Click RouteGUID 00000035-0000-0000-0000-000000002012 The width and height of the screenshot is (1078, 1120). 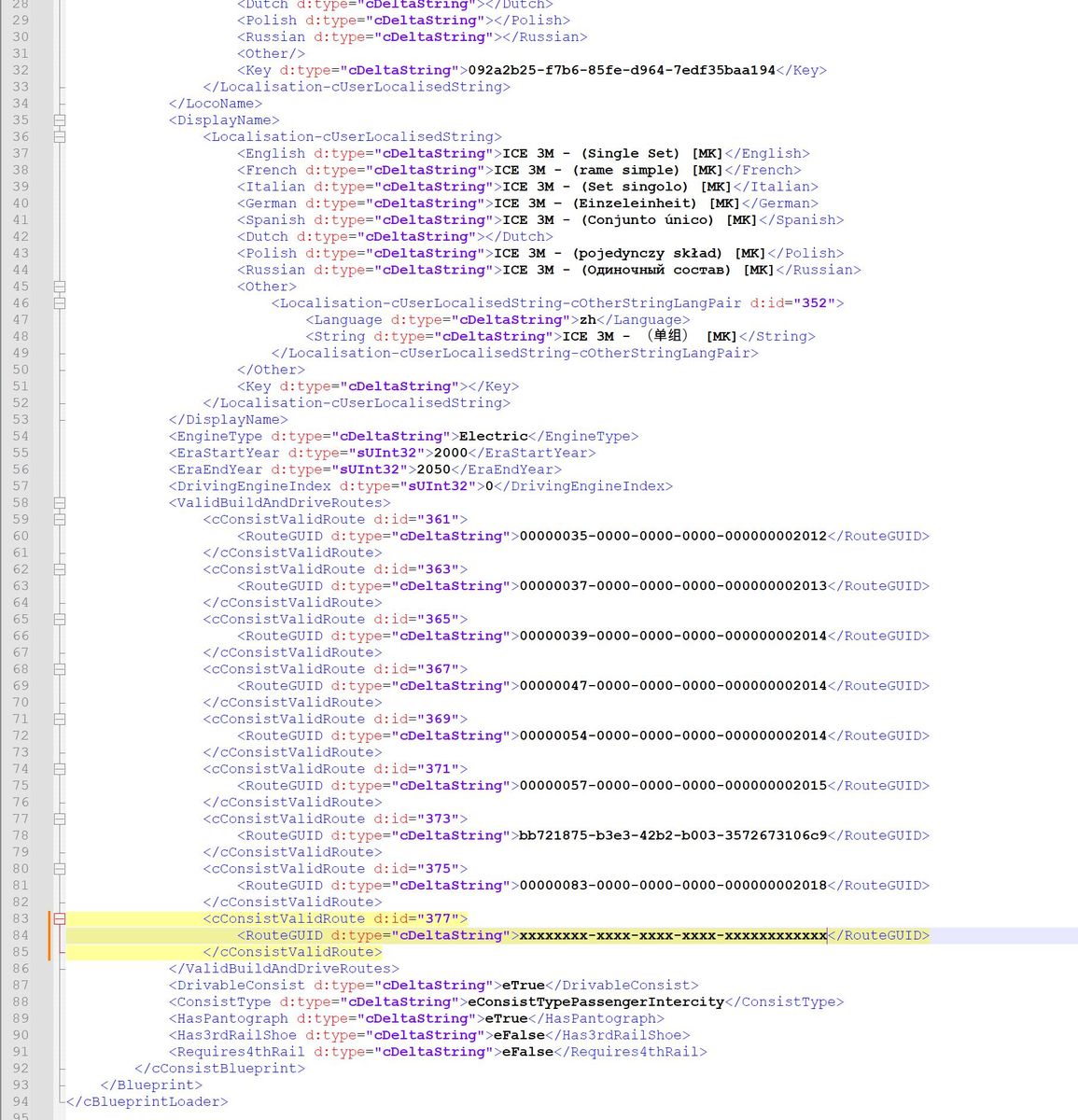click(x=673, y=536)
